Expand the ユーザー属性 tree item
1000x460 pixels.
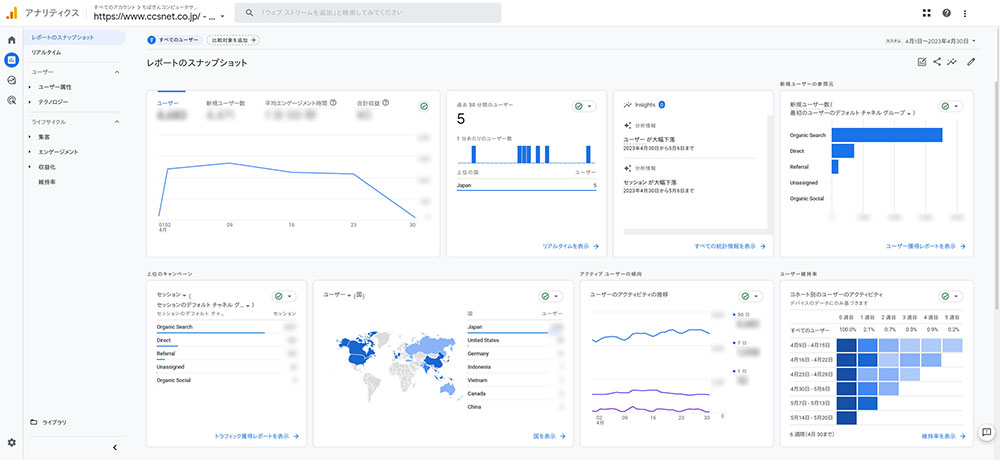[29, 87]
